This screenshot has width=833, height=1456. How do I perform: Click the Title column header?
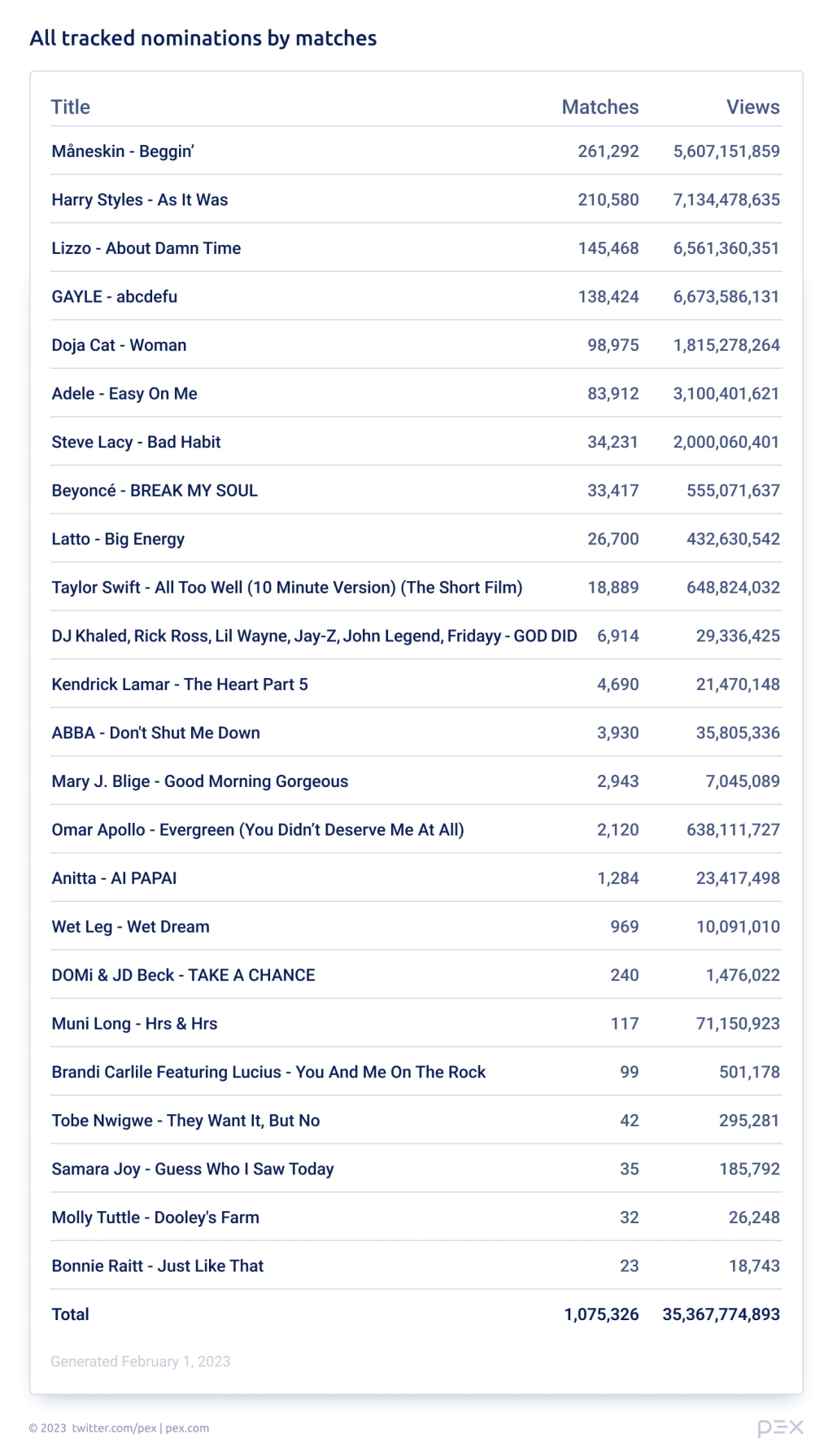click(71, 107)
